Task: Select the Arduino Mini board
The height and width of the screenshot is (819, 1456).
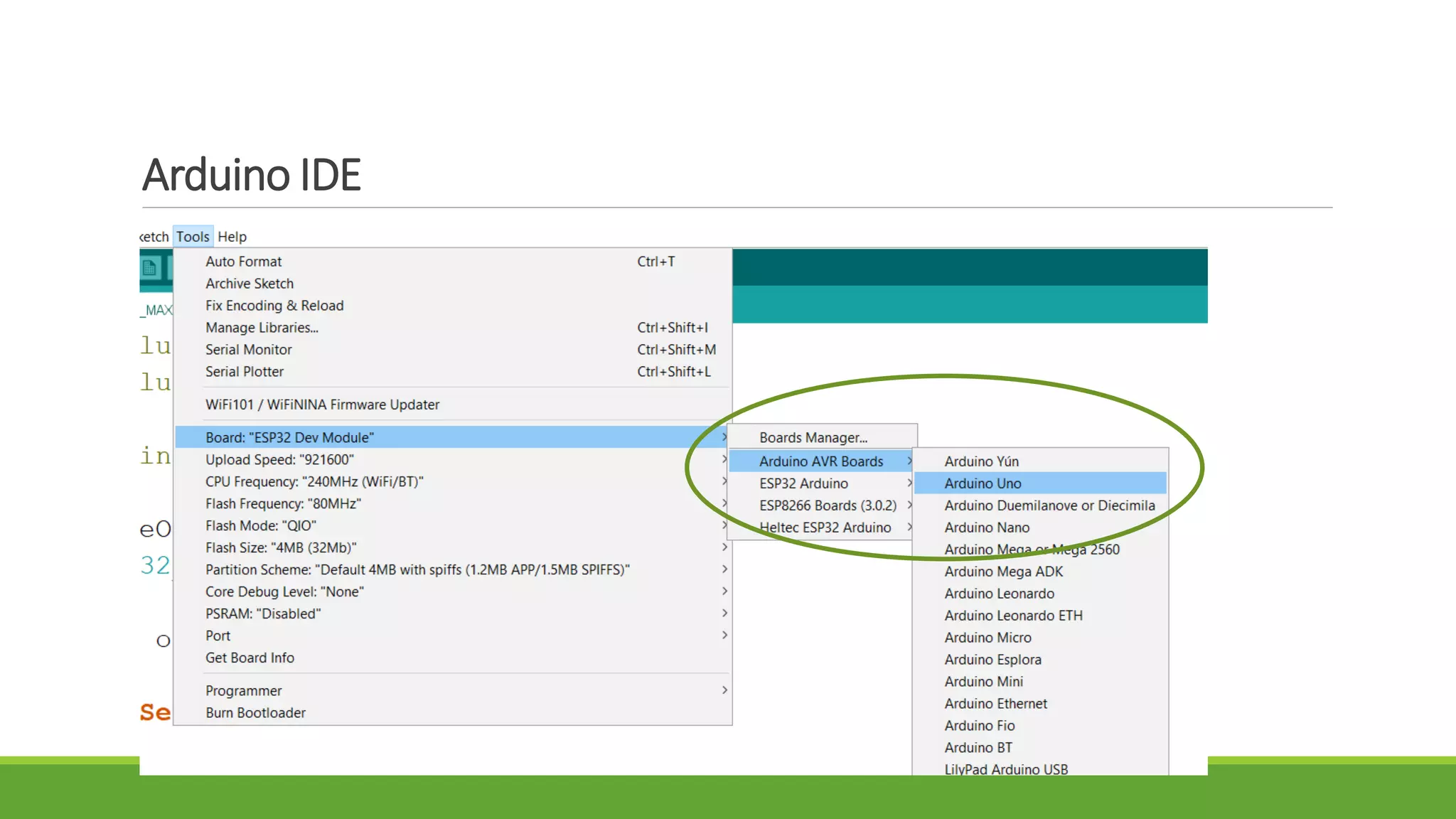Action: point(1040,682)
